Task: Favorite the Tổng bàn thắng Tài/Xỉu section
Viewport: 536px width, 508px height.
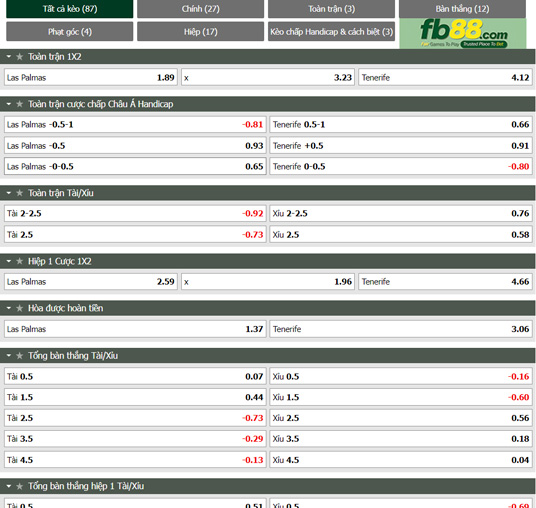Action: [19, 356]
